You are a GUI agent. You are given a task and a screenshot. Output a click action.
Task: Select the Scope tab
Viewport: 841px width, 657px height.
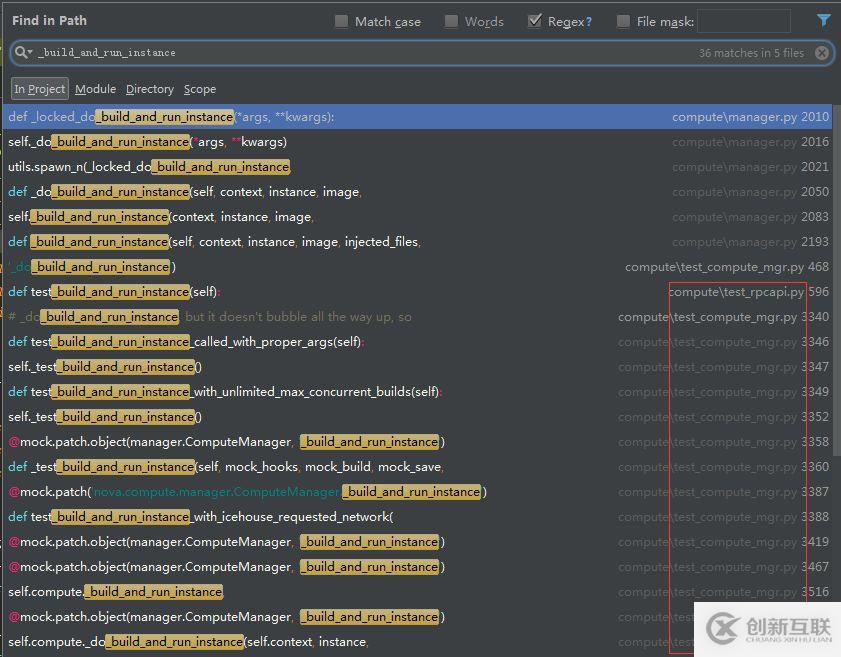pos(199,89)
